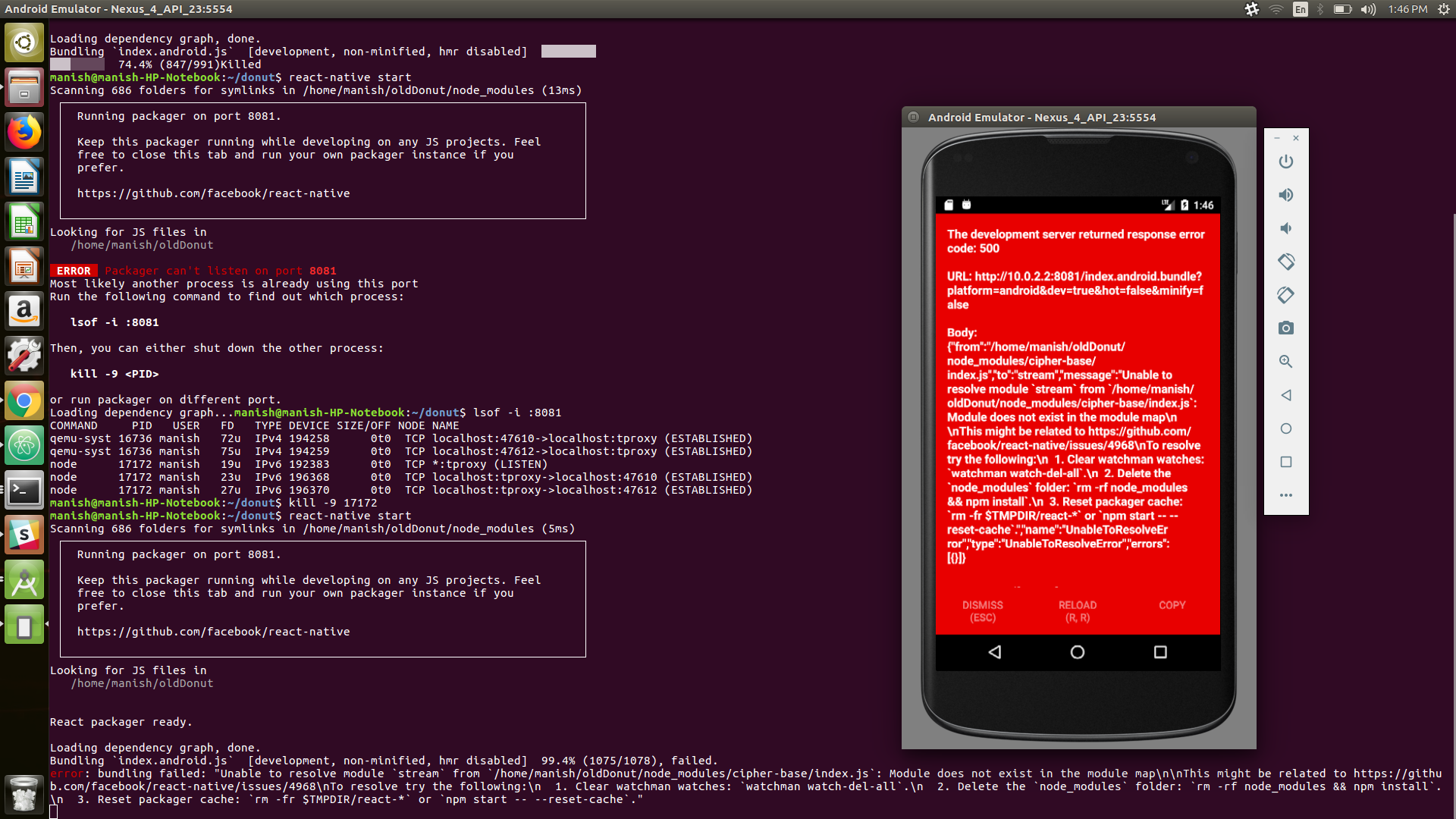Take a screenshot with camera icon
The height and width of the screenshot is (819, 1456).
[1285, 328]
